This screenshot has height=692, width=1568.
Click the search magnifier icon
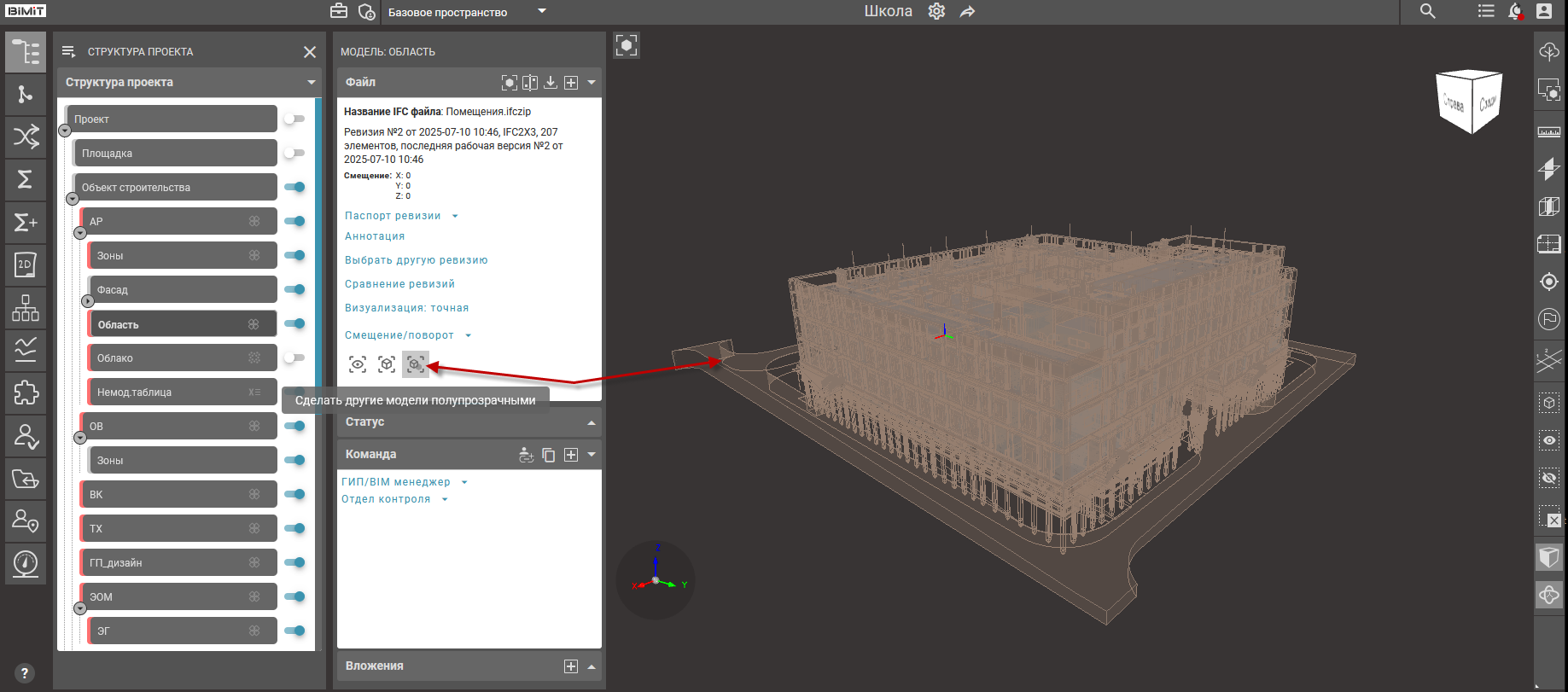point(1427,11)
